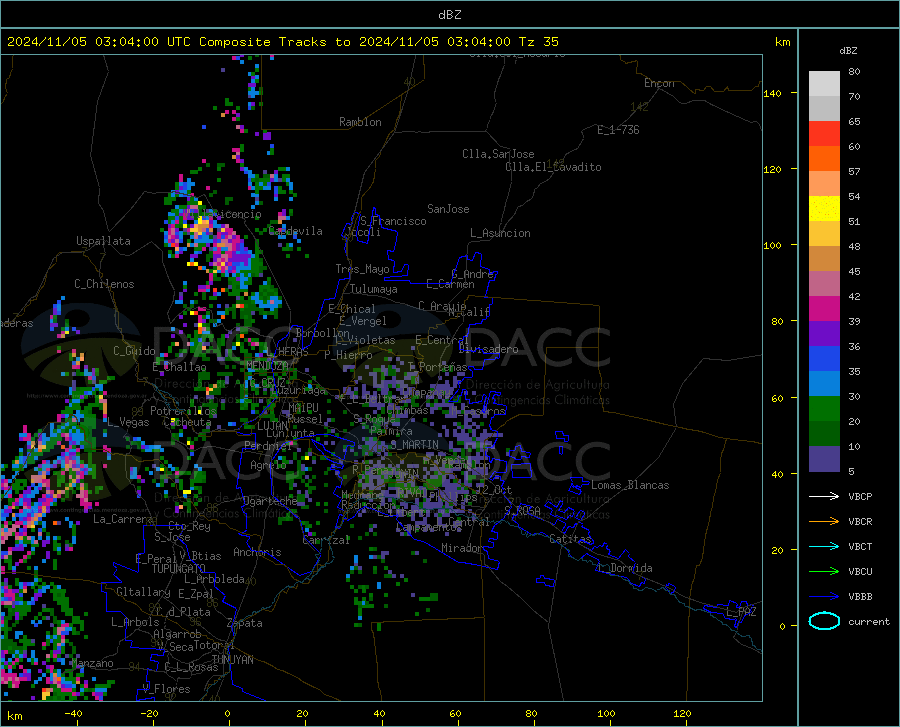Image resolution: width=900 pixels, height=727 pixels.
Task: Click the slate 5-10 dBZ color swatch
Action: (x=824, y=459)
